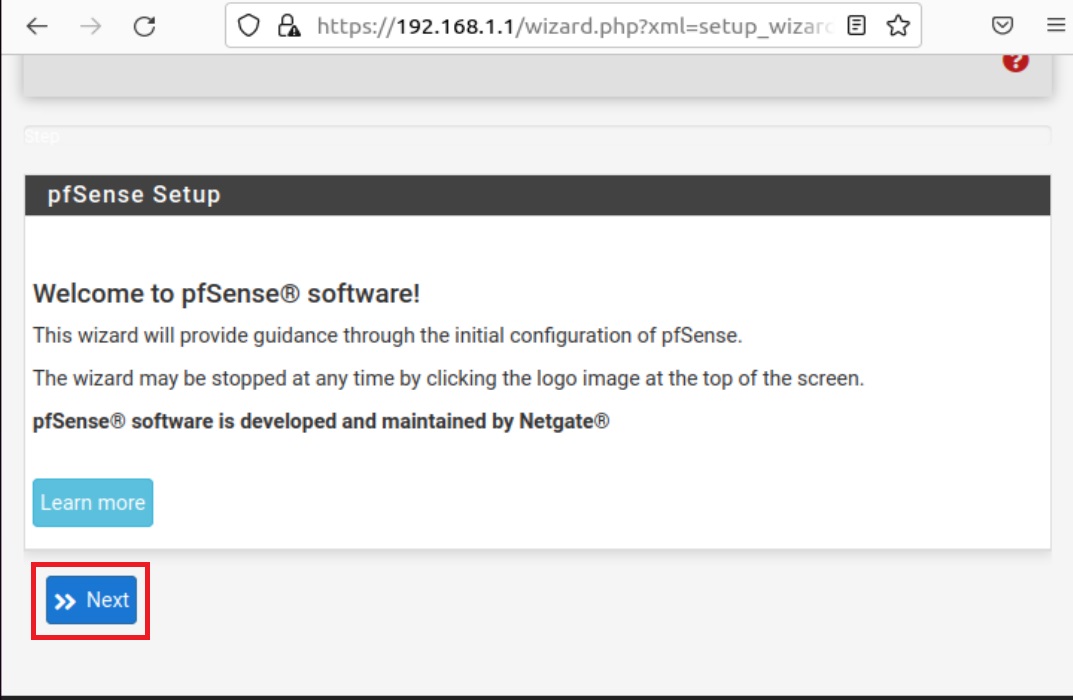
Task: Click the Learn more button
Action: coord(93,502)
